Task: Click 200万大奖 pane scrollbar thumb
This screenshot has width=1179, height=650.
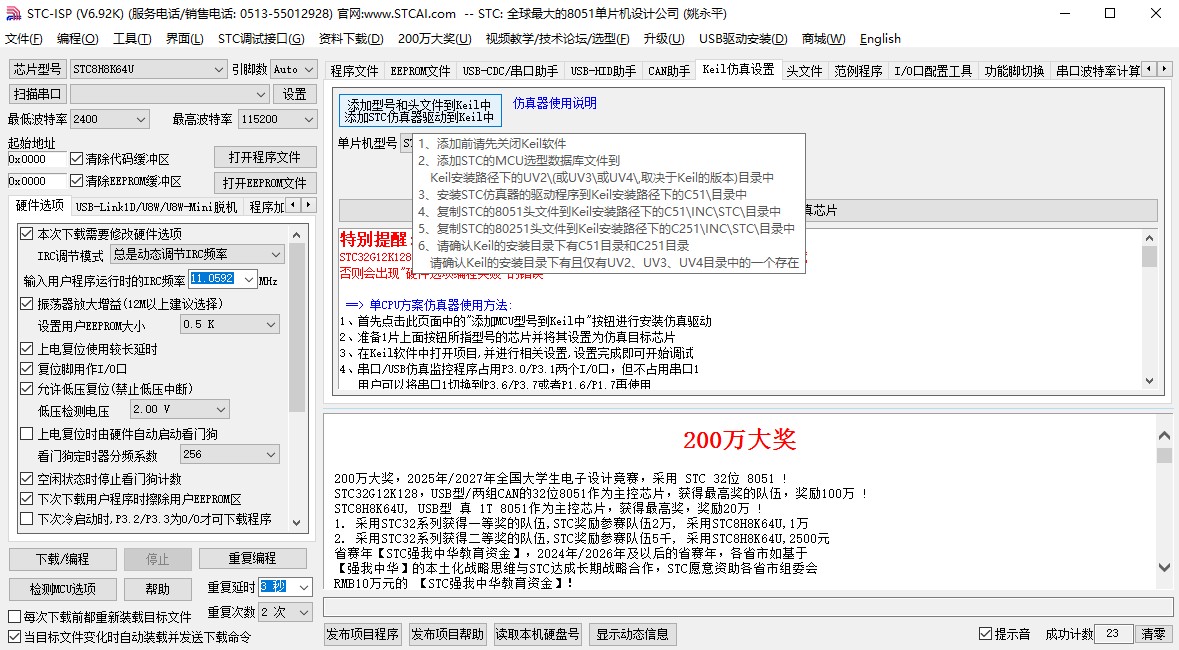Action: point(1164,455)
